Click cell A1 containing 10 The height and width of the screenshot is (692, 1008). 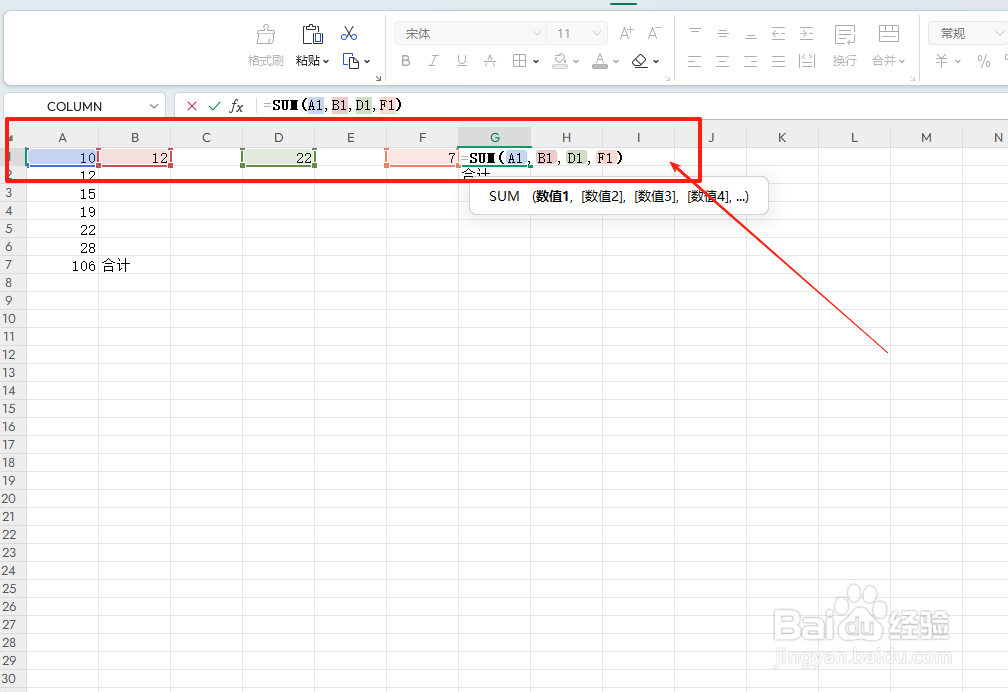coord(62,158)
